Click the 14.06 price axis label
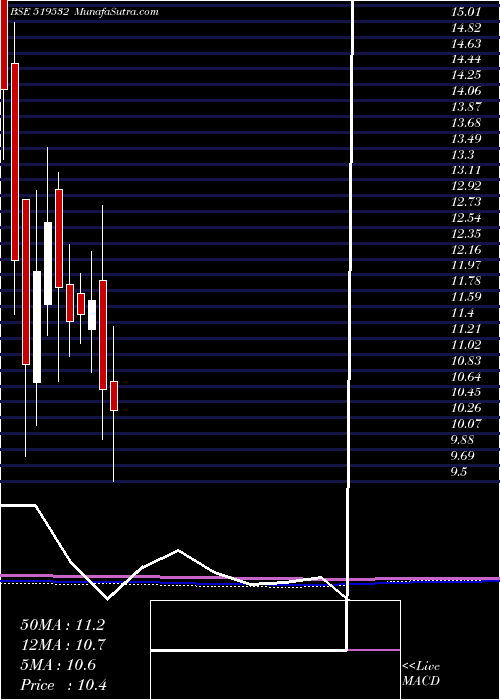Viewport: 500px width, 700px height. (x=466, y=92)
